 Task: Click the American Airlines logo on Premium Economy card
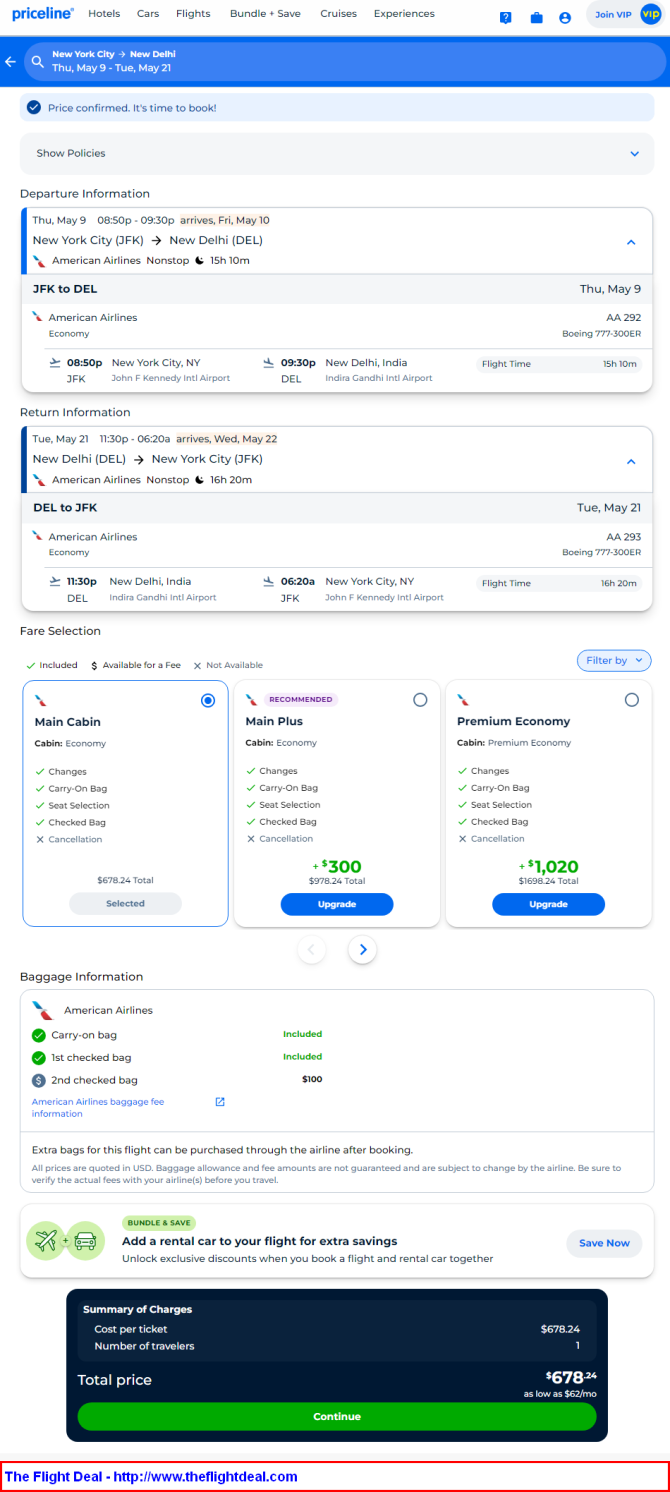pos(463,700)
